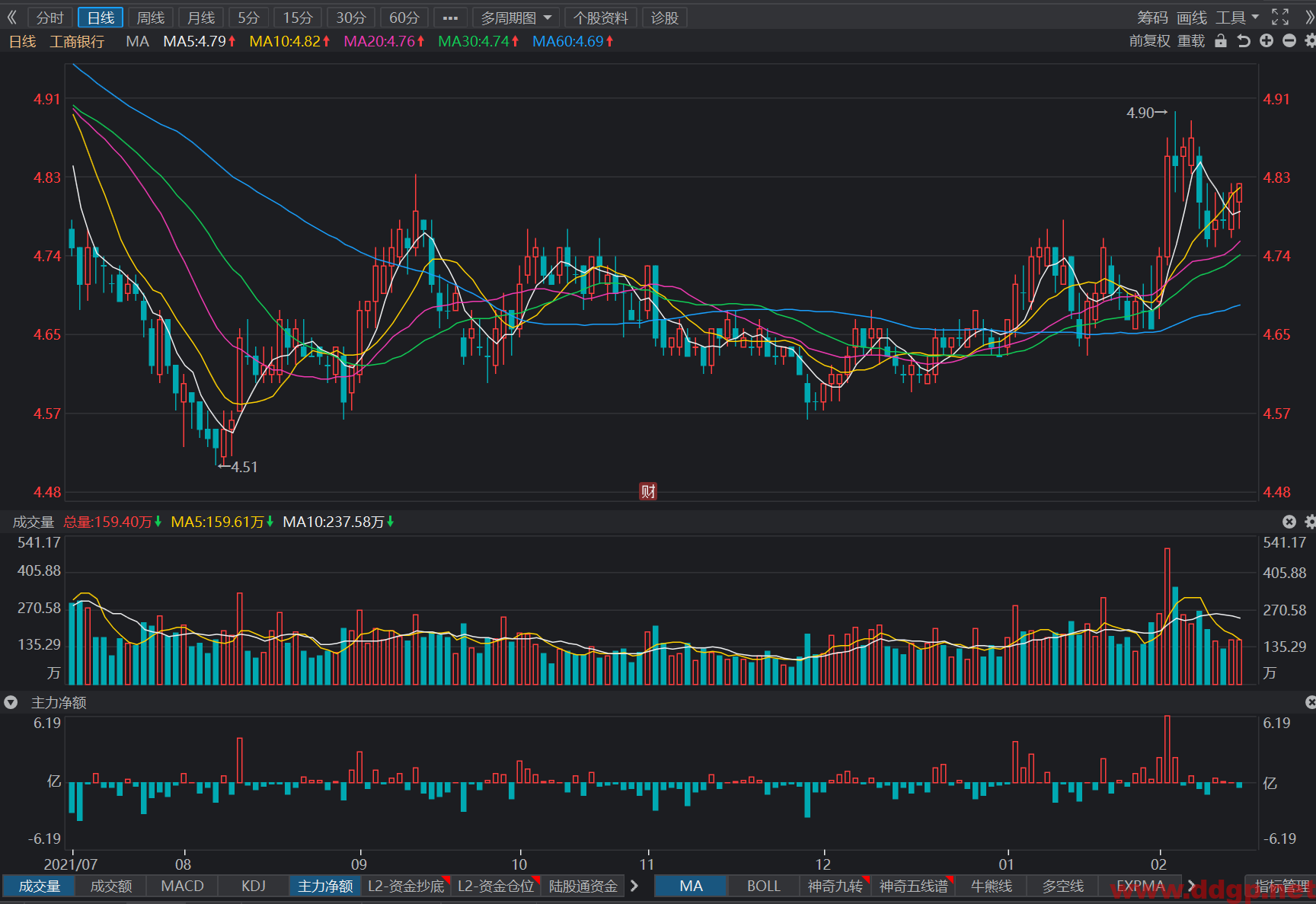1316x904 pixels.
Task: Open the 多周期图 dropdown
Action: point(516,18)
